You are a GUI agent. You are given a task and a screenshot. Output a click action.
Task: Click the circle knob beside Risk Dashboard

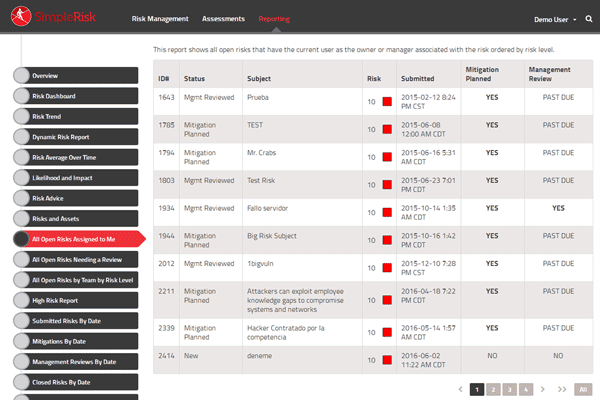coord(22,96)
